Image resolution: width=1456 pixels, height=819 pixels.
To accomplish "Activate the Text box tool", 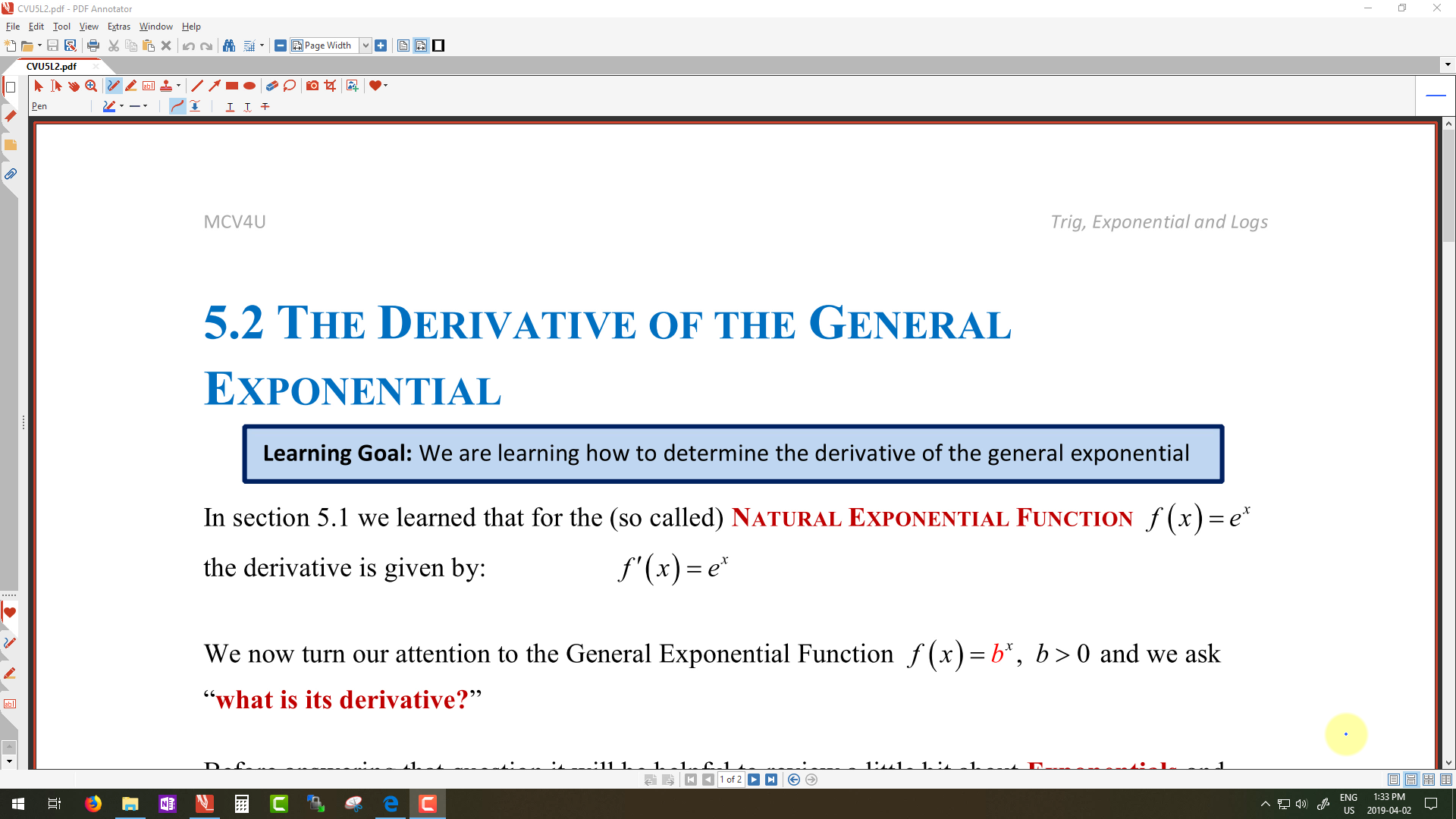I will click(149, 86).
